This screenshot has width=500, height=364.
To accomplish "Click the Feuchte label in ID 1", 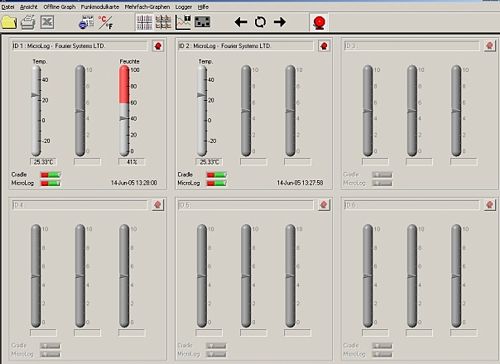I will (x=129, y=61).
